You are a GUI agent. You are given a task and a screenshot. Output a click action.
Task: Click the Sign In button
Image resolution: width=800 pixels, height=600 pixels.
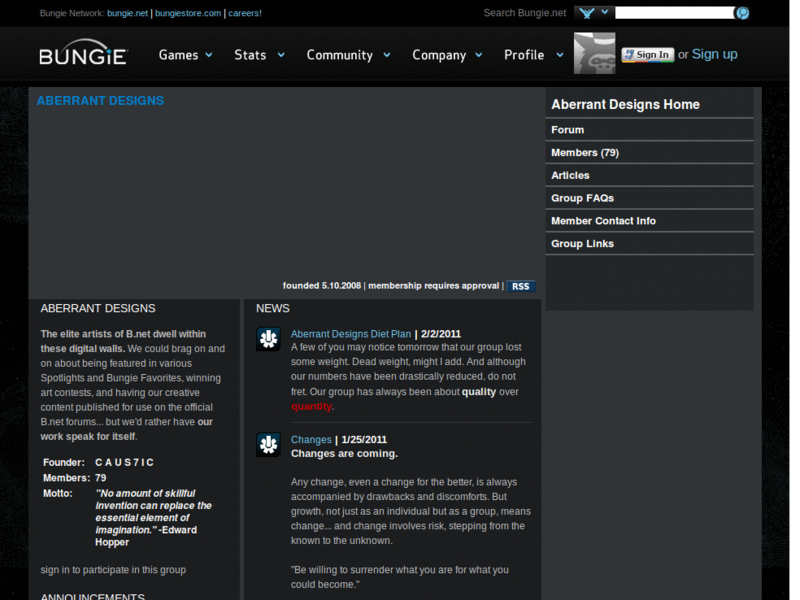[647, 55]
